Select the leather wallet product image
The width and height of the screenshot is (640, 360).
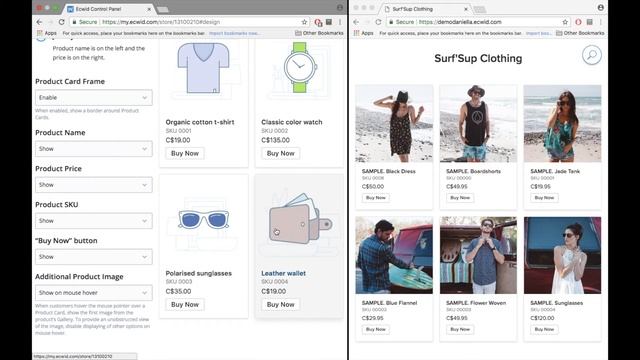(x=300, y=218)
